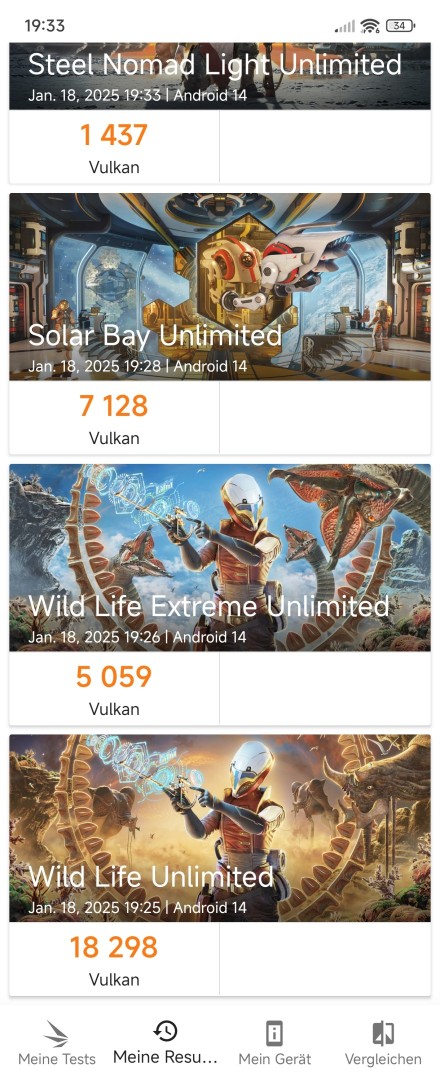Tap the Vergleichen compare icon
The height and width of the screenshot is (1080, 440).
coord(383,1033)
